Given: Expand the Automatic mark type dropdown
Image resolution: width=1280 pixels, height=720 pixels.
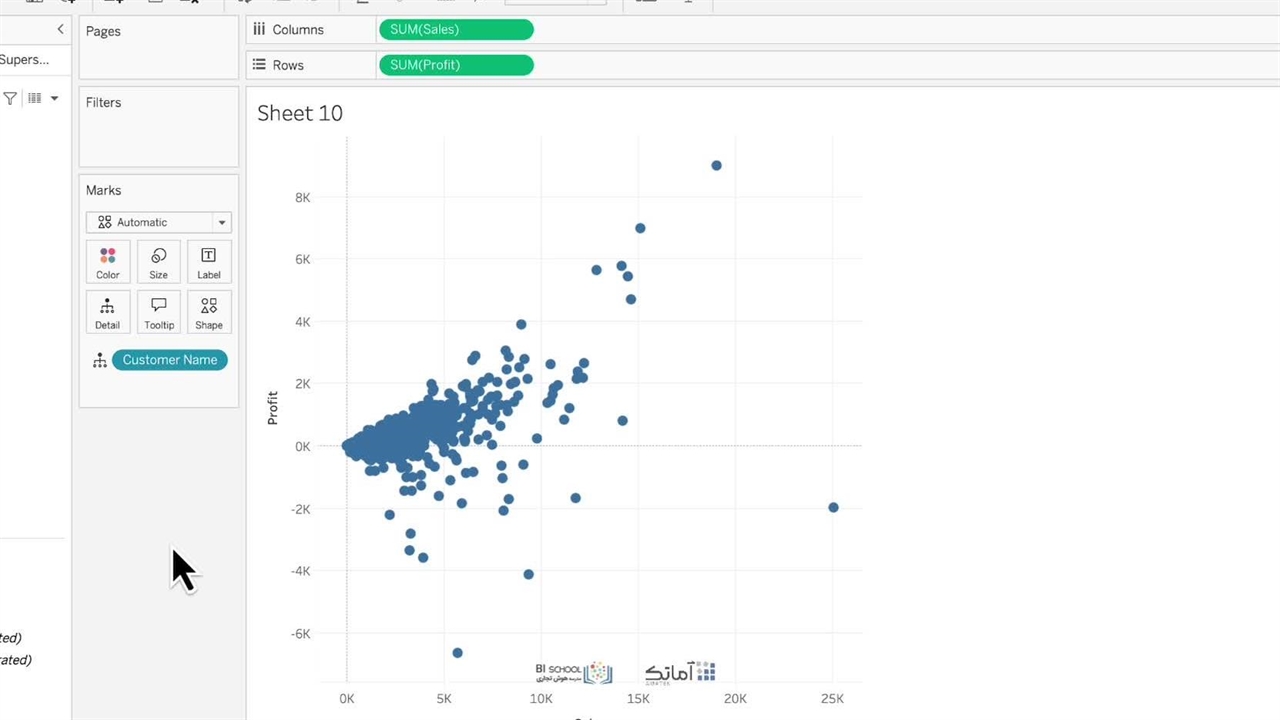Looking at the screenshot, I should 222,222.
